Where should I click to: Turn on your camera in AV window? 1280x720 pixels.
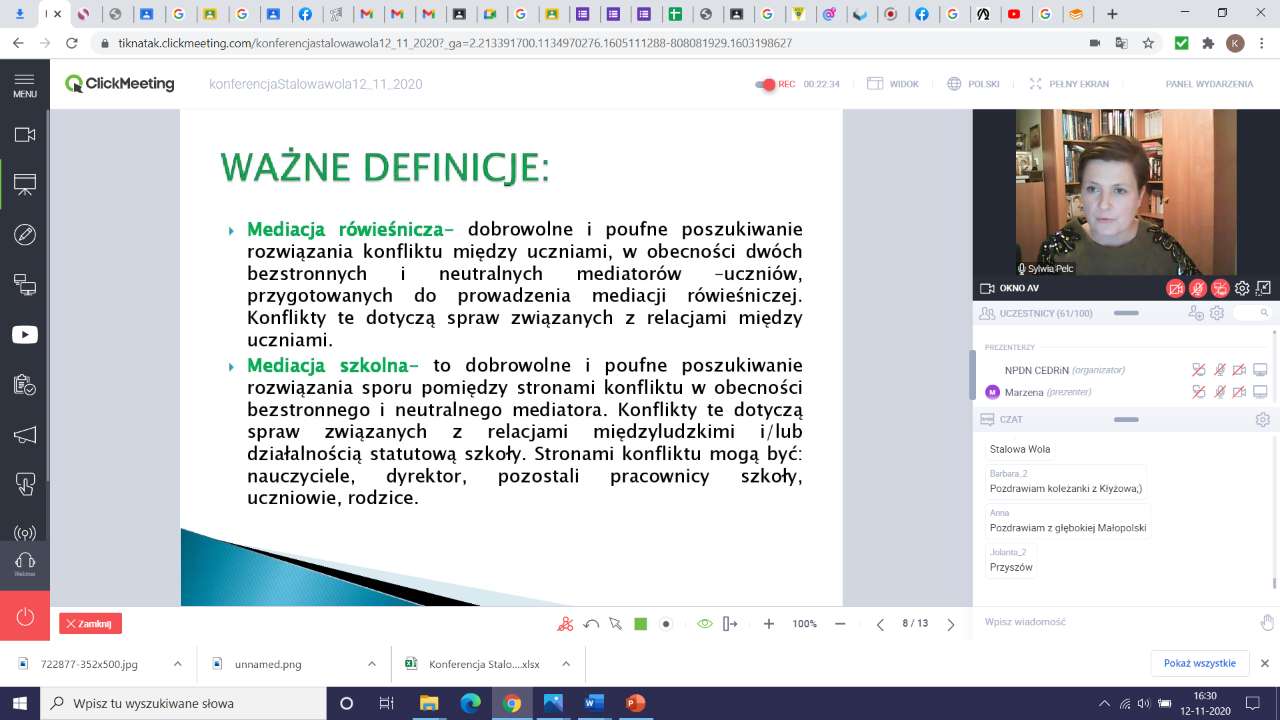click(x=1176, y=289)
